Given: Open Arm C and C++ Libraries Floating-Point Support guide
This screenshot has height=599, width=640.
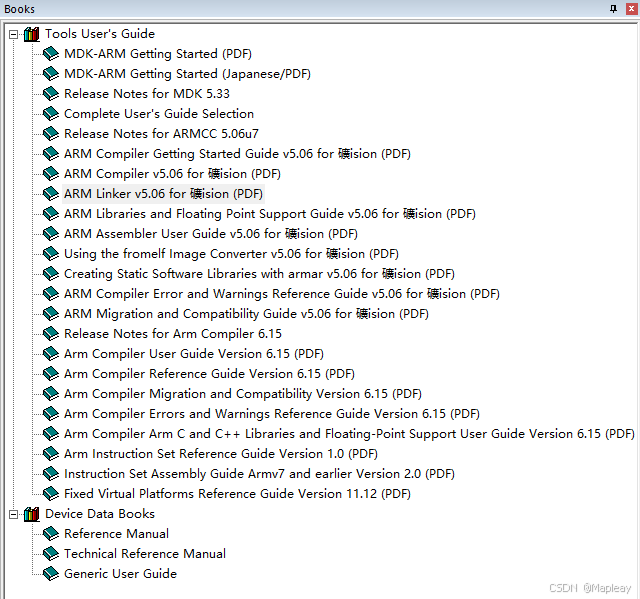Looking at the screenshot, I should click(349, 434).
